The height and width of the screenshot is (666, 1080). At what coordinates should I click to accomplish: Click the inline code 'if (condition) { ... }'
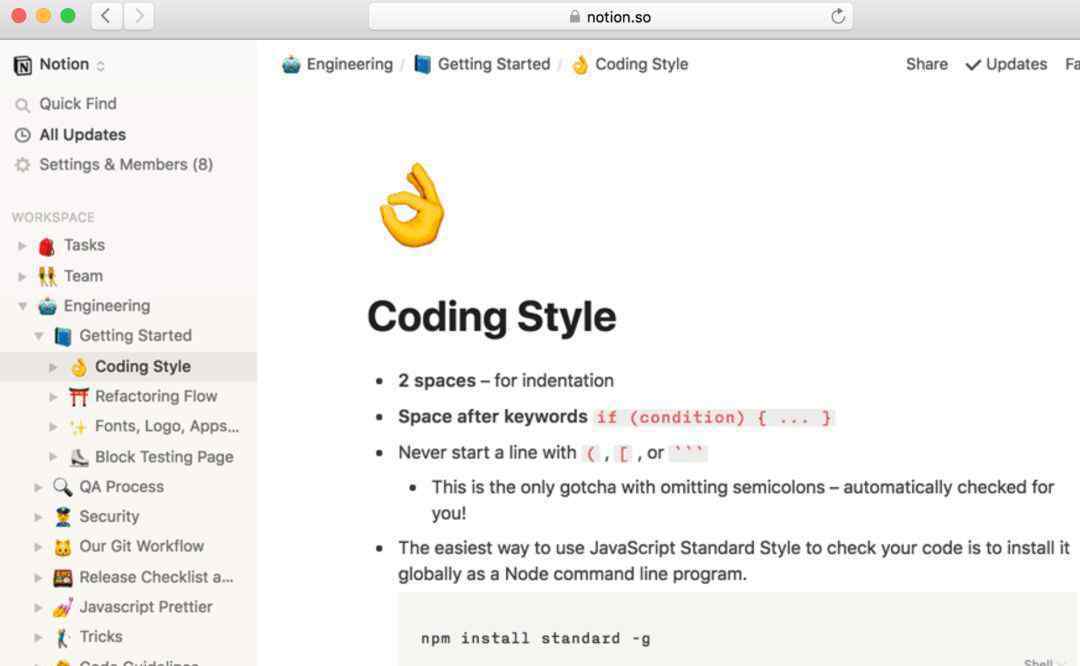click(x=714, y=417)
